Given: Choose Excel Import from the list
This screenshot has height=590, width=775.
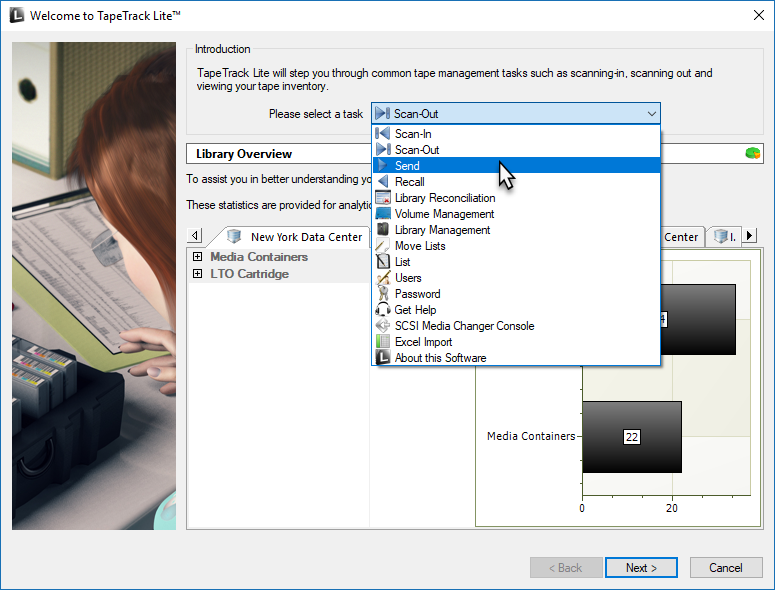Looking at the screenshot, I should tap(516, 341).
